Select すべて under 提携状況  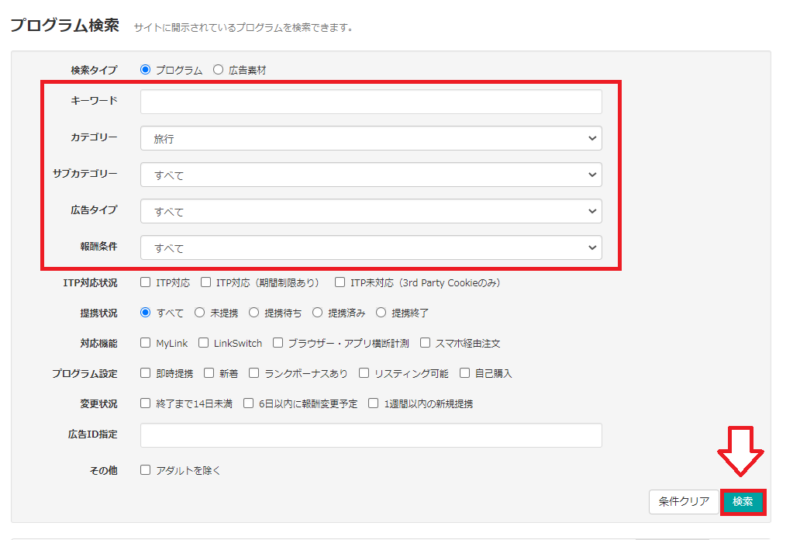tap(145, 312)
